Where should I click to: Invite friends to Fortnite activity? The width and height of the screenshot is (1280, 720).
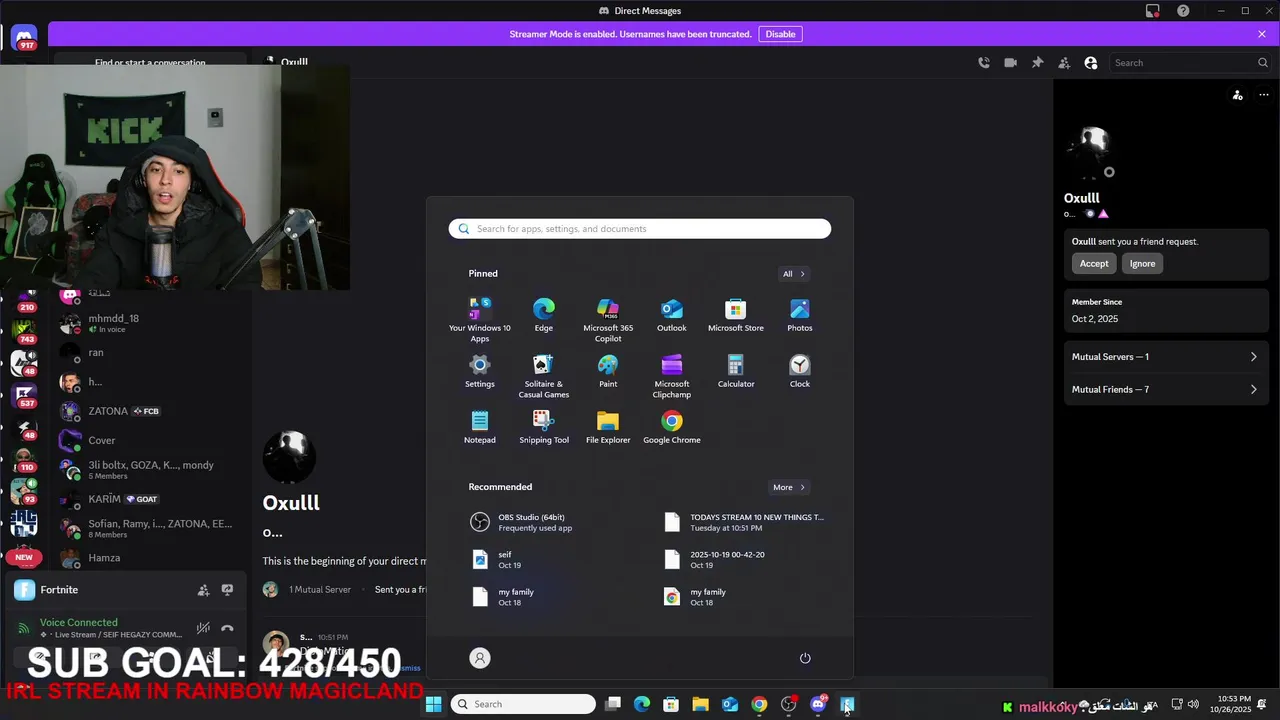pos(203,590)
